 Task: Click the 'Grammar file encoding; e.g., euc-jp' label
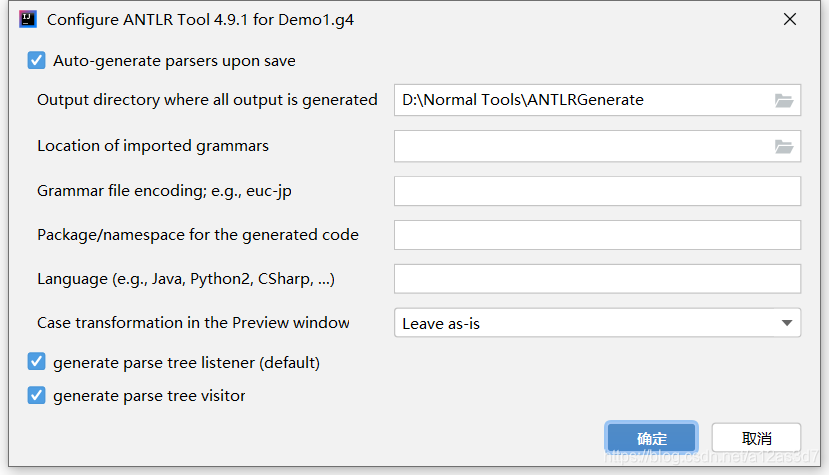point(164,191)
